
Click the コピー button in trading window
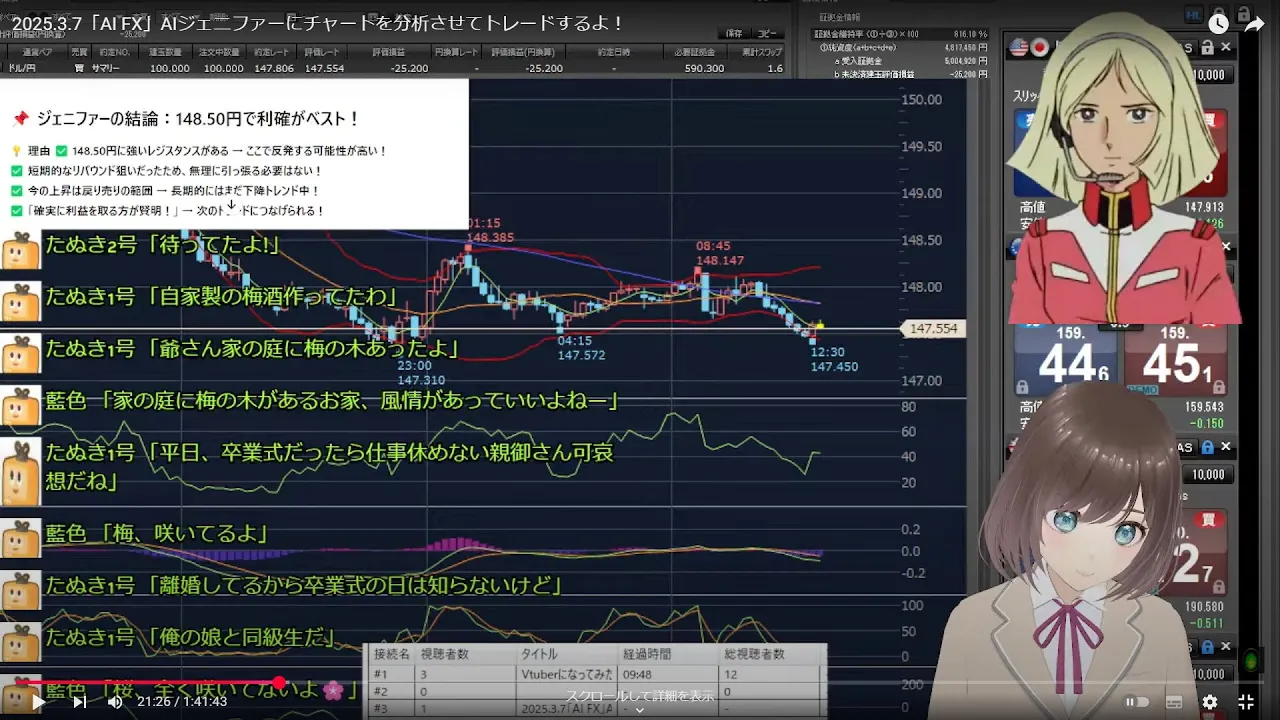[x=766, y=33]
